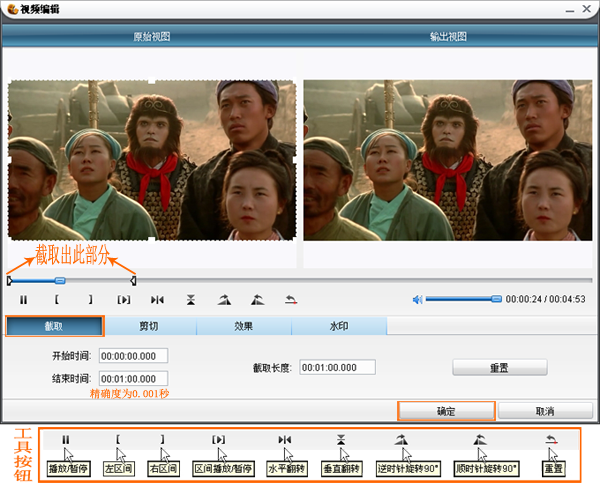Image resolution: width=600 pixels, height=487 pixels.
Task: Set right interval marker in the player toolbar
Action: (x=90, y=299)
